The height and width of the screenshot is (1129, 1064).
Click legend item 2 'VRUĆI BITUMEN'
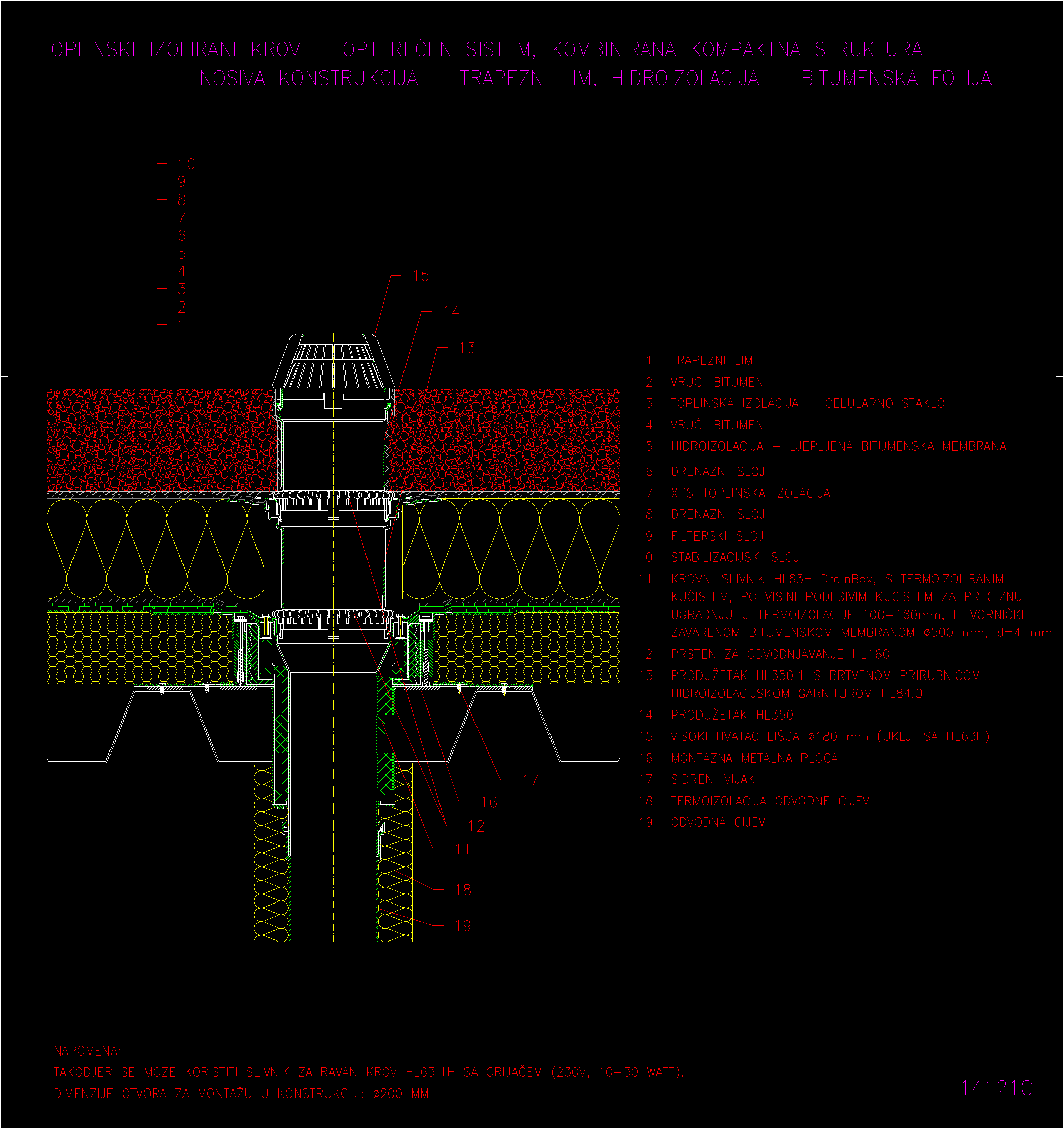click(x=716, y=382)
